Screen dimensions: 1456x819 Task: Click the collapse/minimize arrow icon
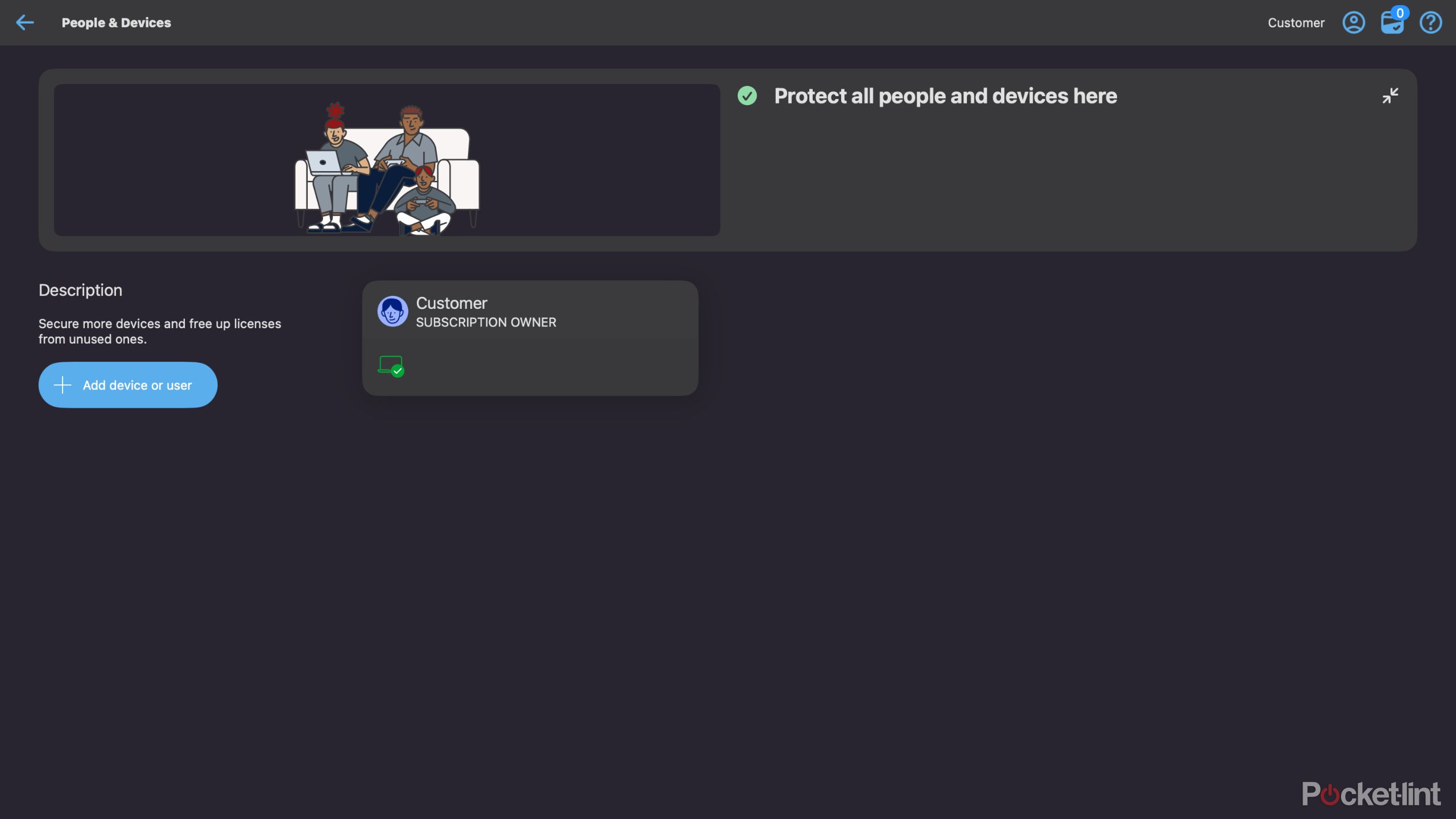1390,95
